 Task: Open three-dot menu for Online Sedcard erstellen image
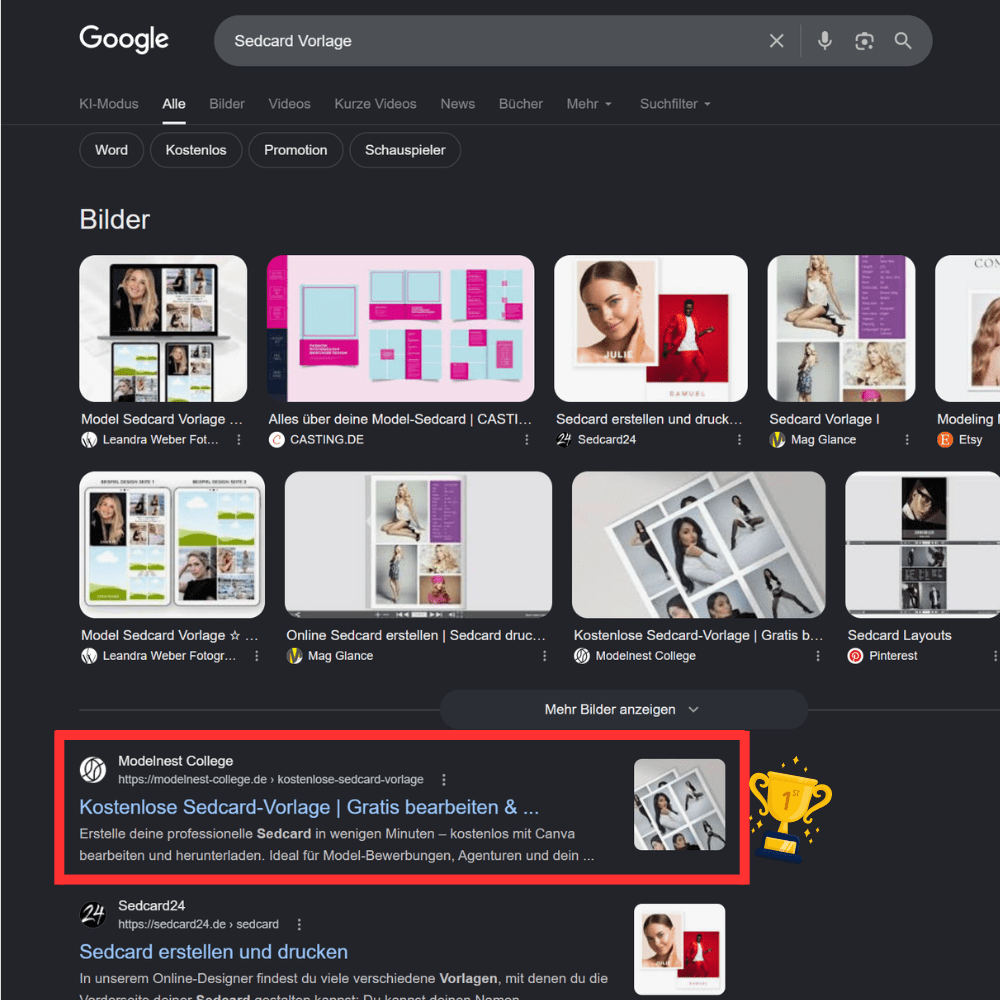pos(544,656)
